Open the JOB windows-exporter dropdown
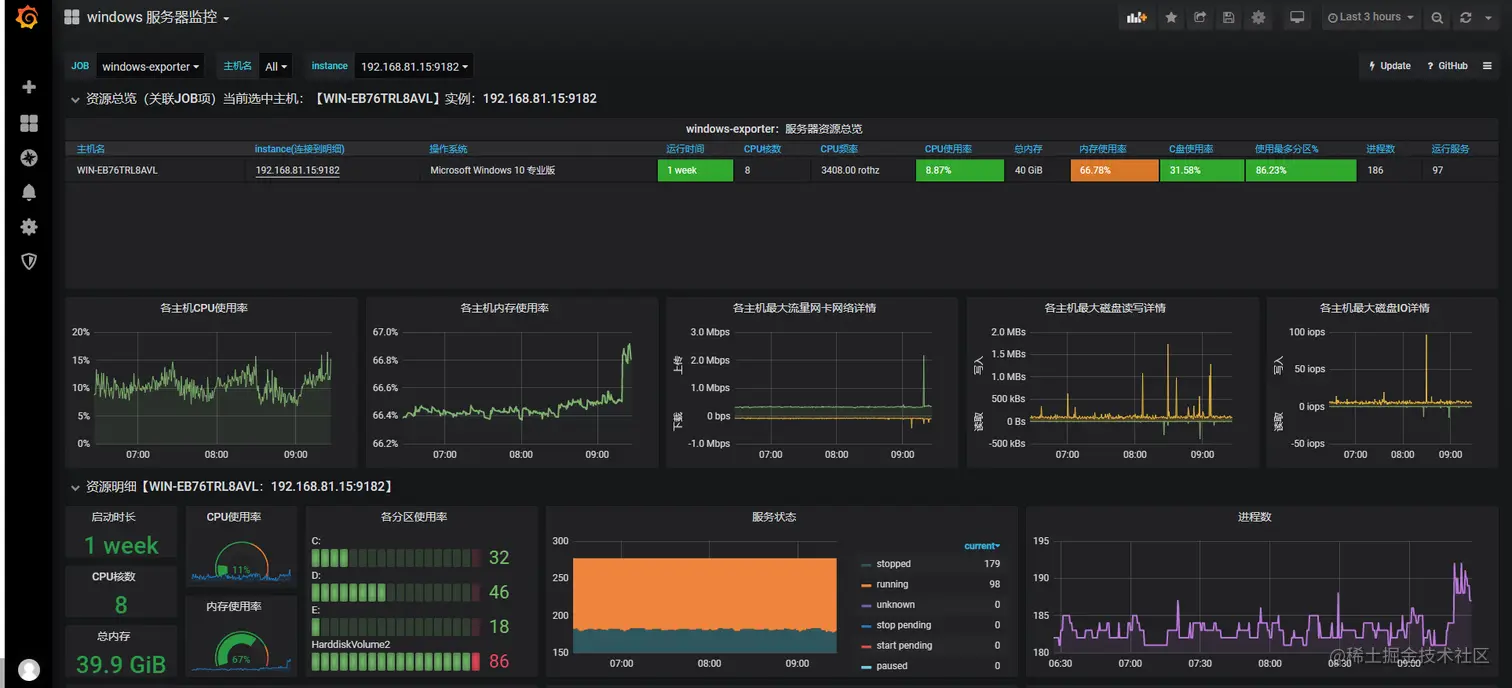Viewport: 1512px width, 688px height. tap(150, 67)
